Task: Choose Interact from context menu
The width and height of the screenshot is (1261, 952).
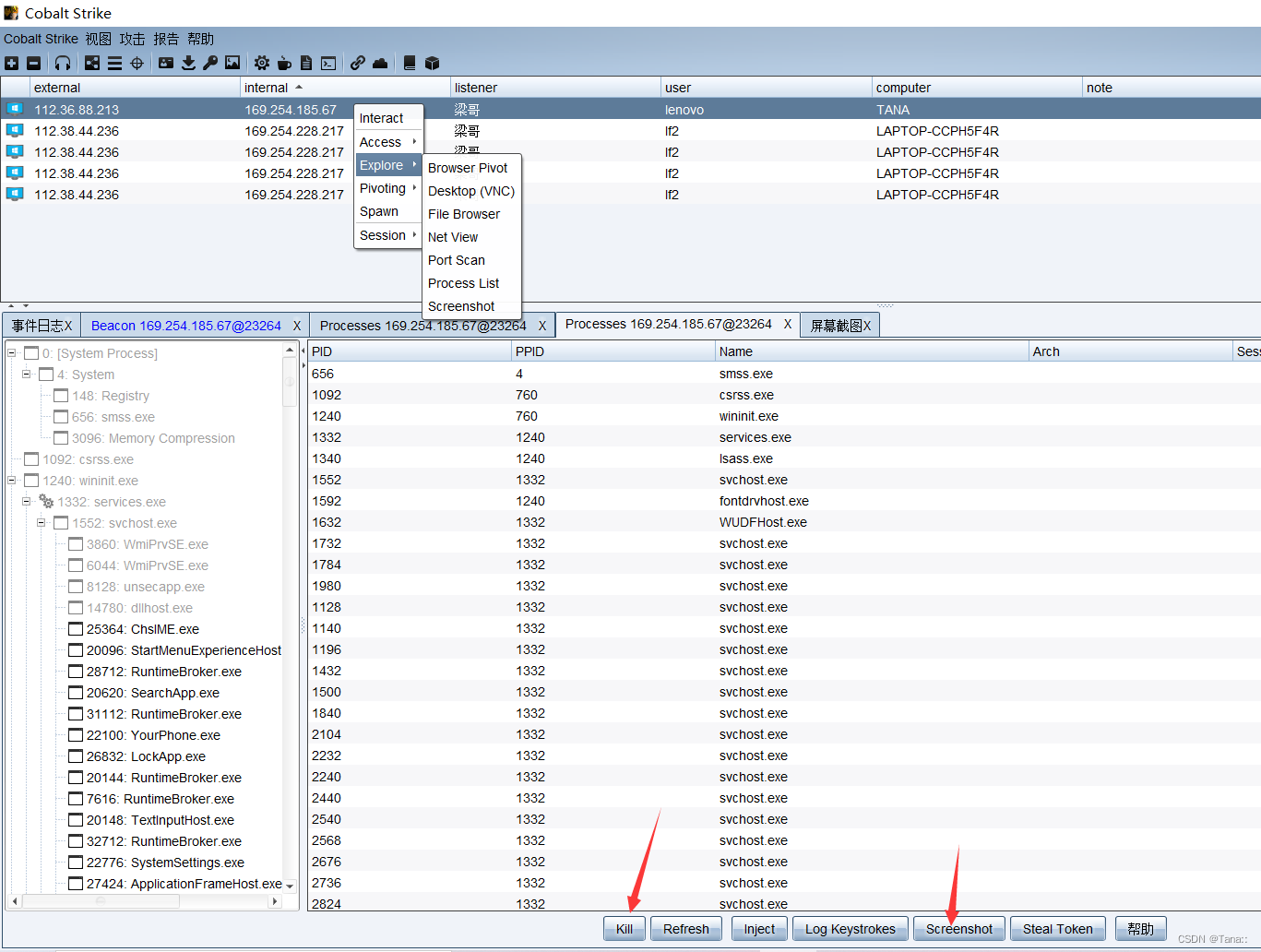Action: point(387,118)
